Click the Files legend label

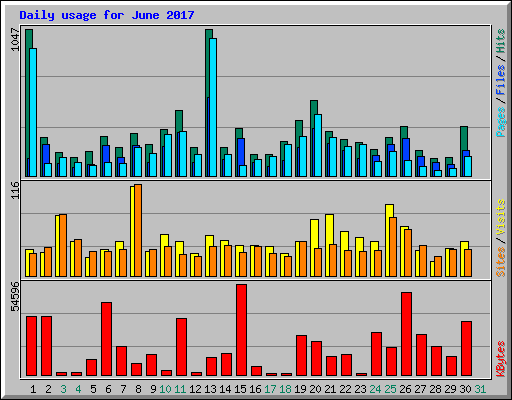500,79
